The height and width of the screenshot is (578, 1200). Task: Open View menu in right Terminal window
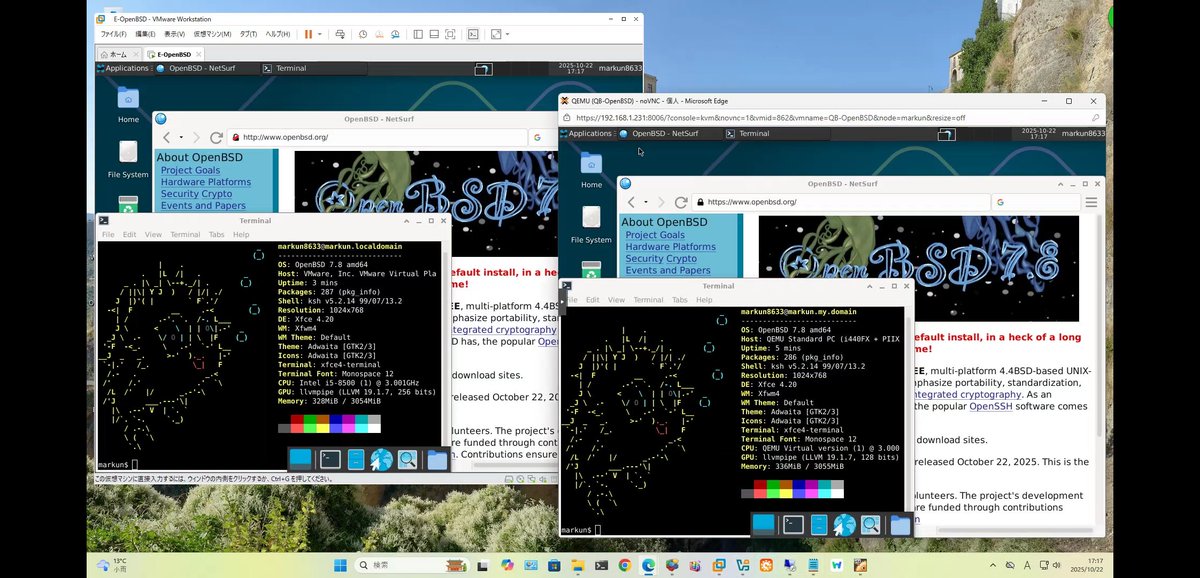coord(616,300)
